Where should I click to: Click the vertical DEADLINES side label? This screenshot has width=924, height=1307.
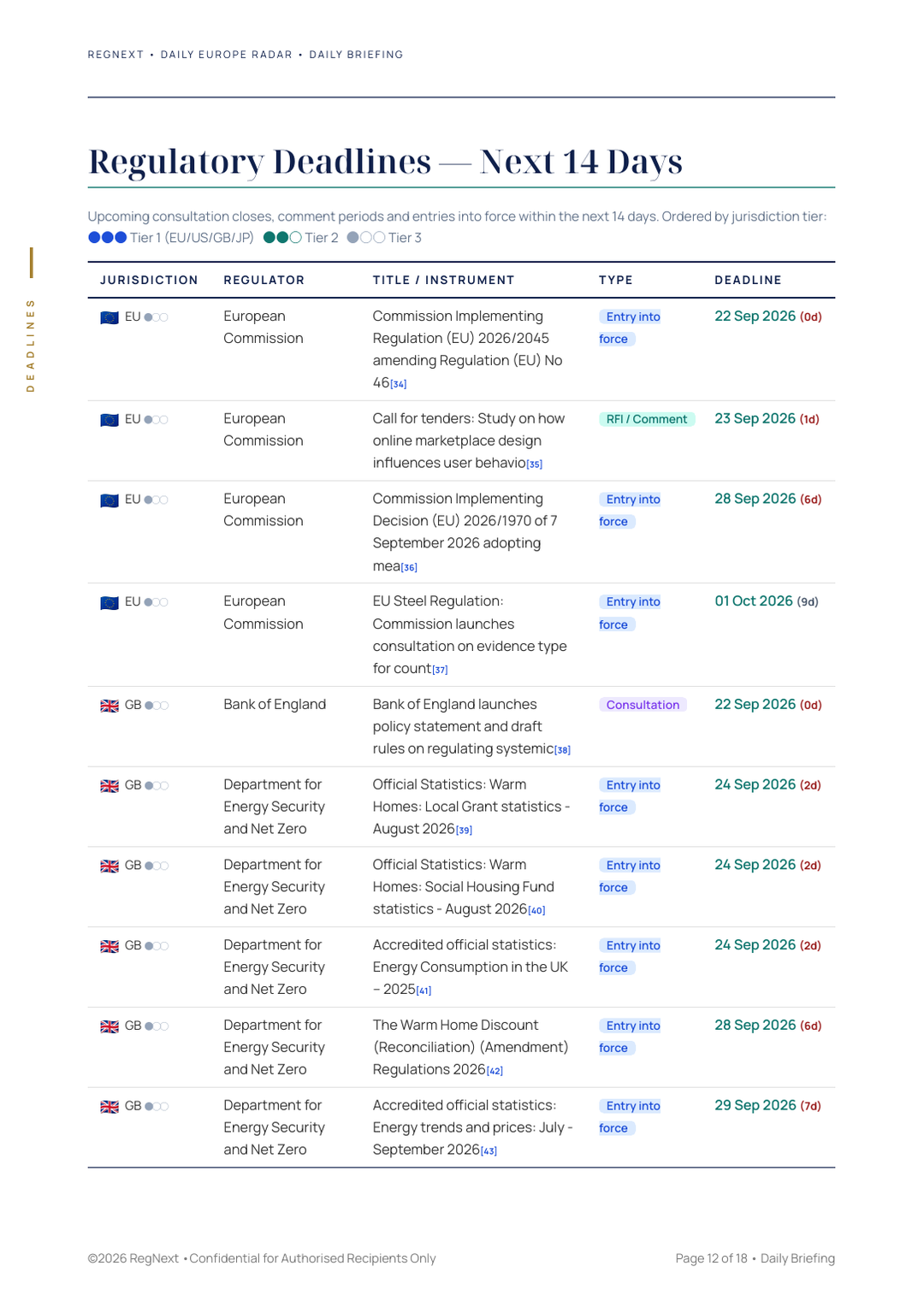(x=31, y=345)
